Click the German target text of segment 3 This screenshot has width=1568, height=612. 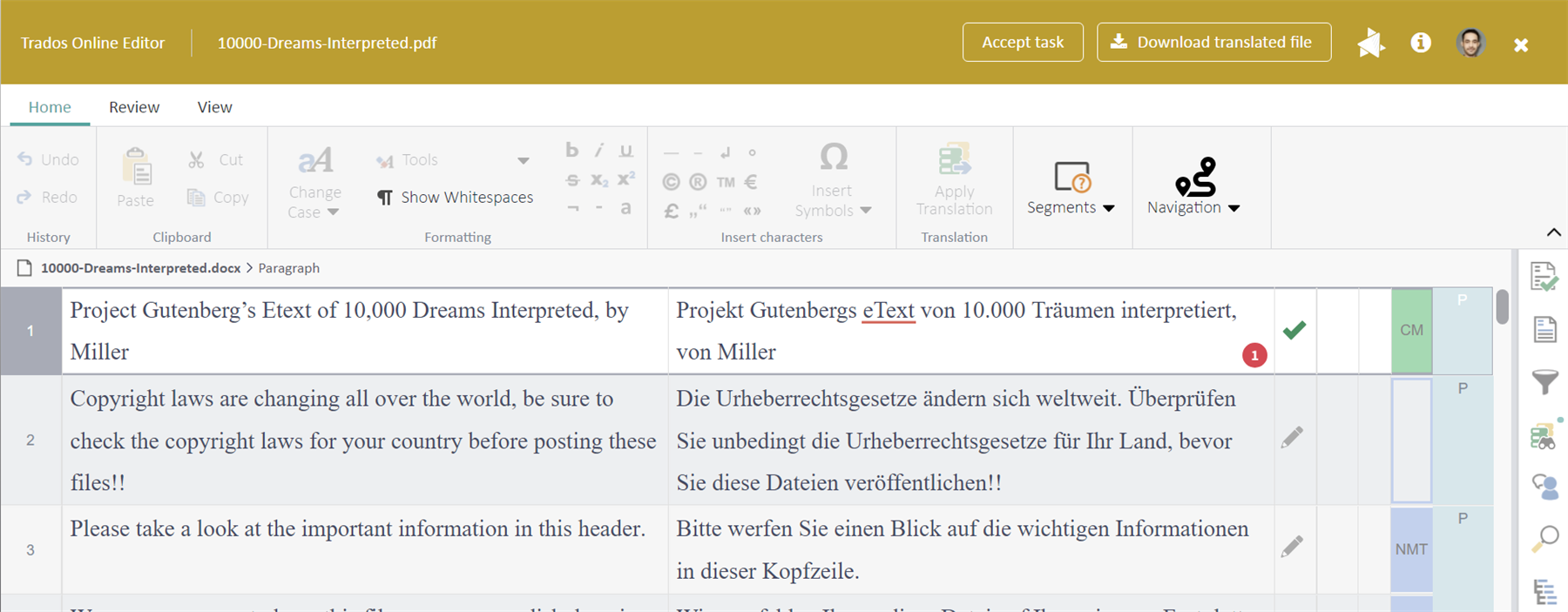(962, 549)
